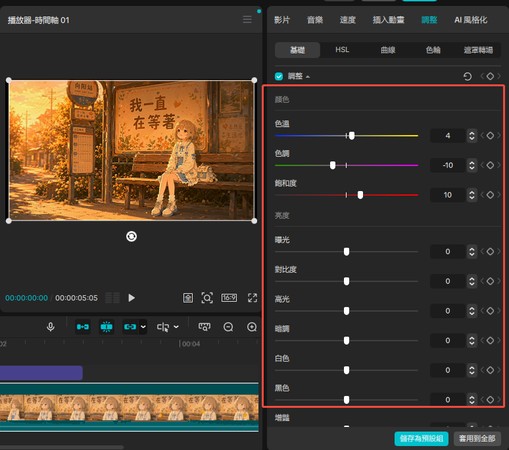This screenshot has height=450, width=509.
Task: Collapse the 調整 section caret
Action: 308,77
